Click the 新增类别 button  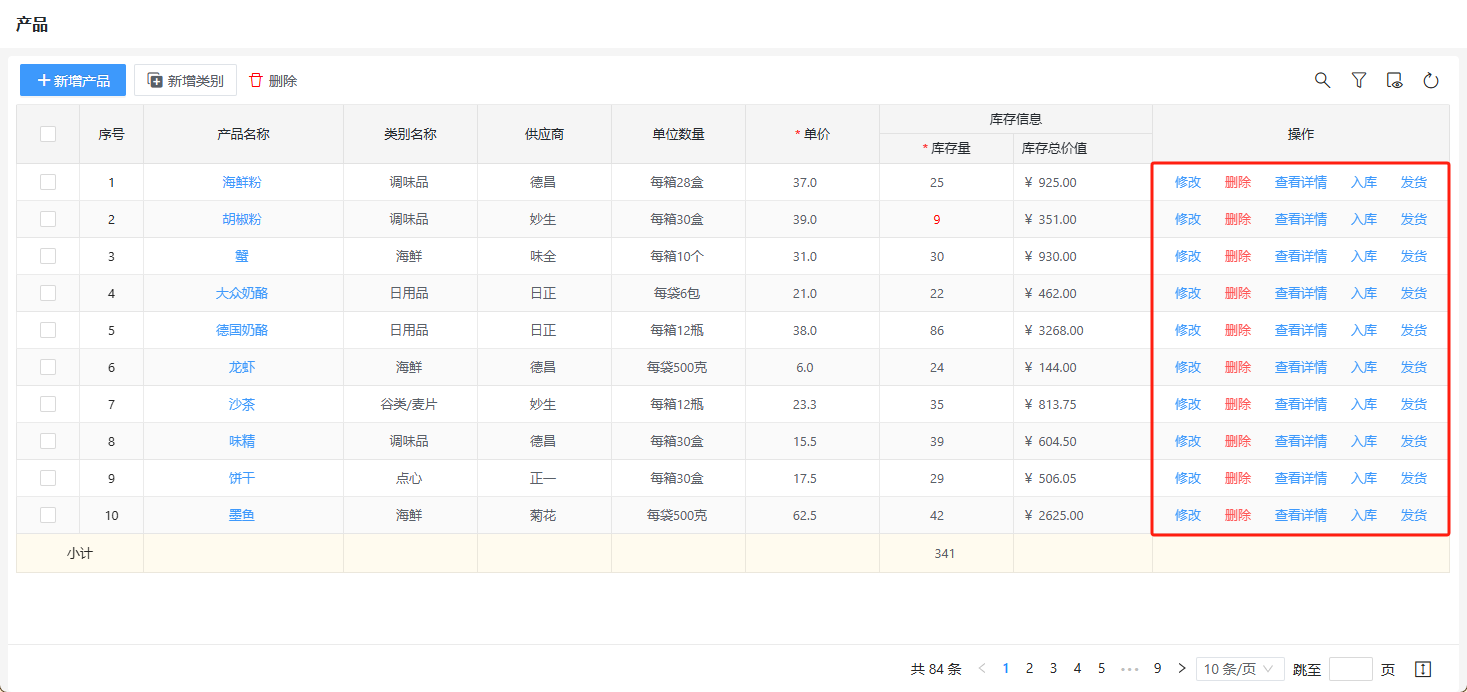tap(185, 80)
